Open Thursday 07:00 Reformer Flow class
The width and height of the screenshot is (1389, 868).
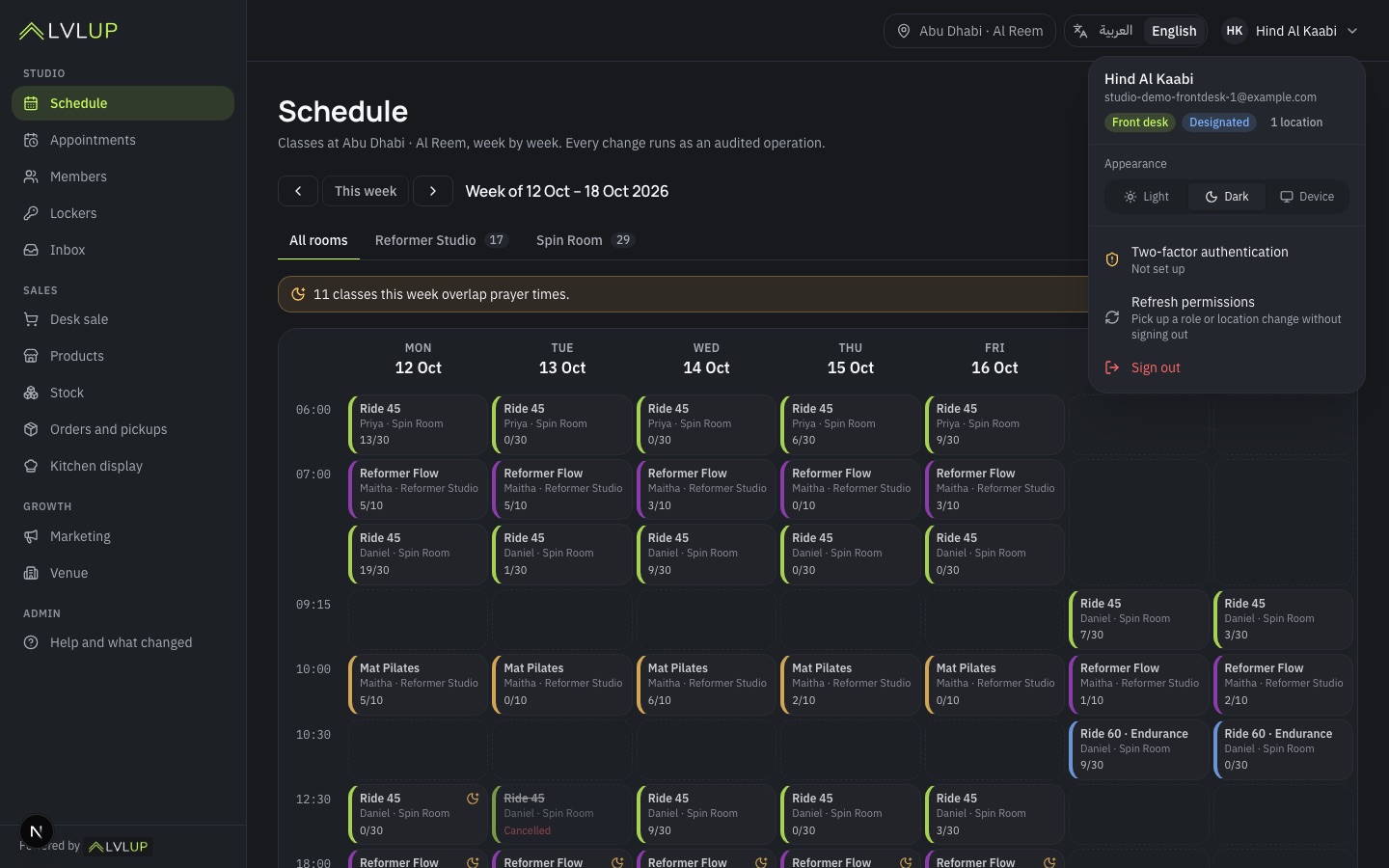click(x=850, y=489)
